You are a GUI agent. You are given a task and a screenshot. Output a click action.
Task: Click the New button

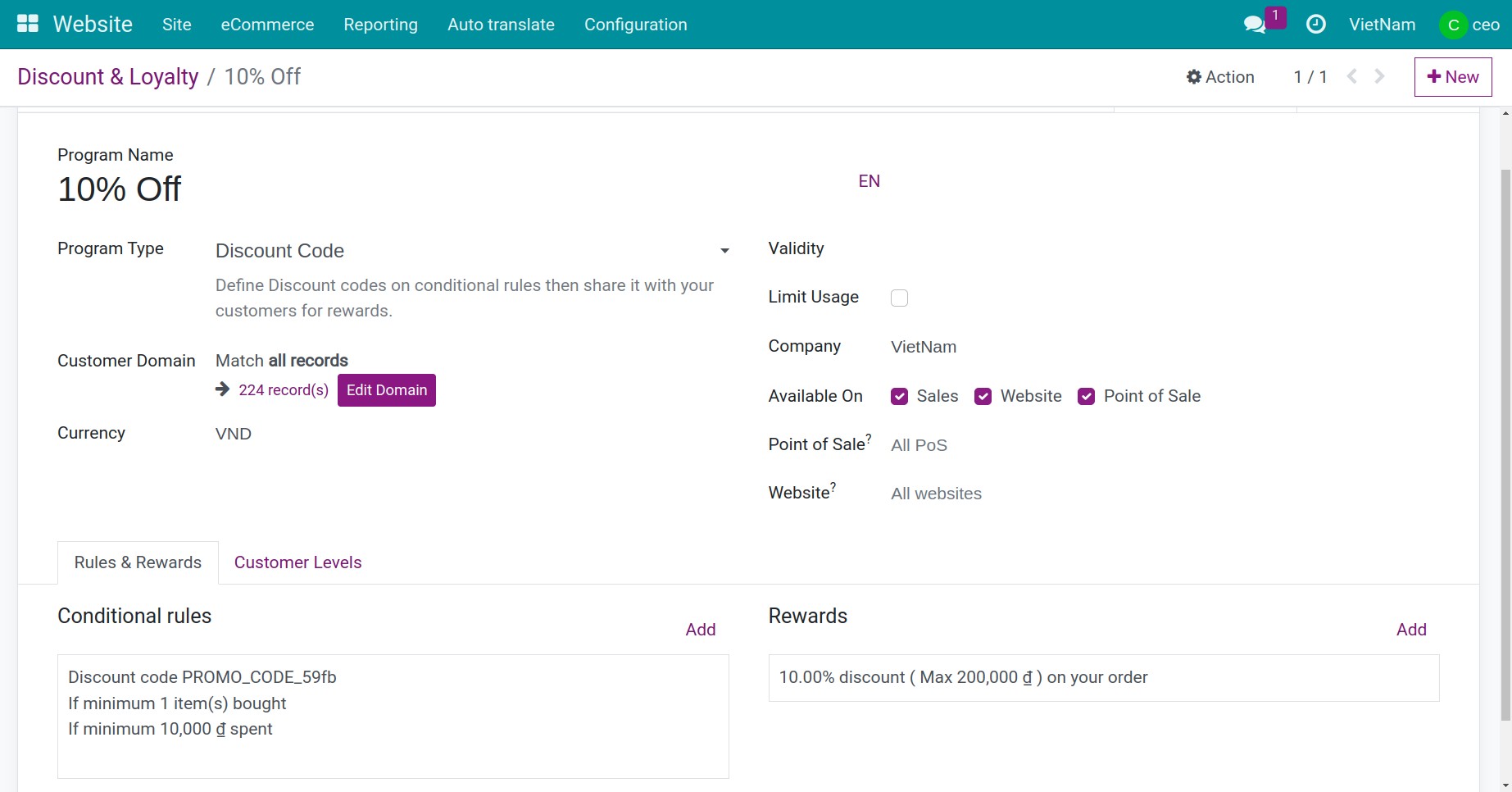tap(1453, 76)
